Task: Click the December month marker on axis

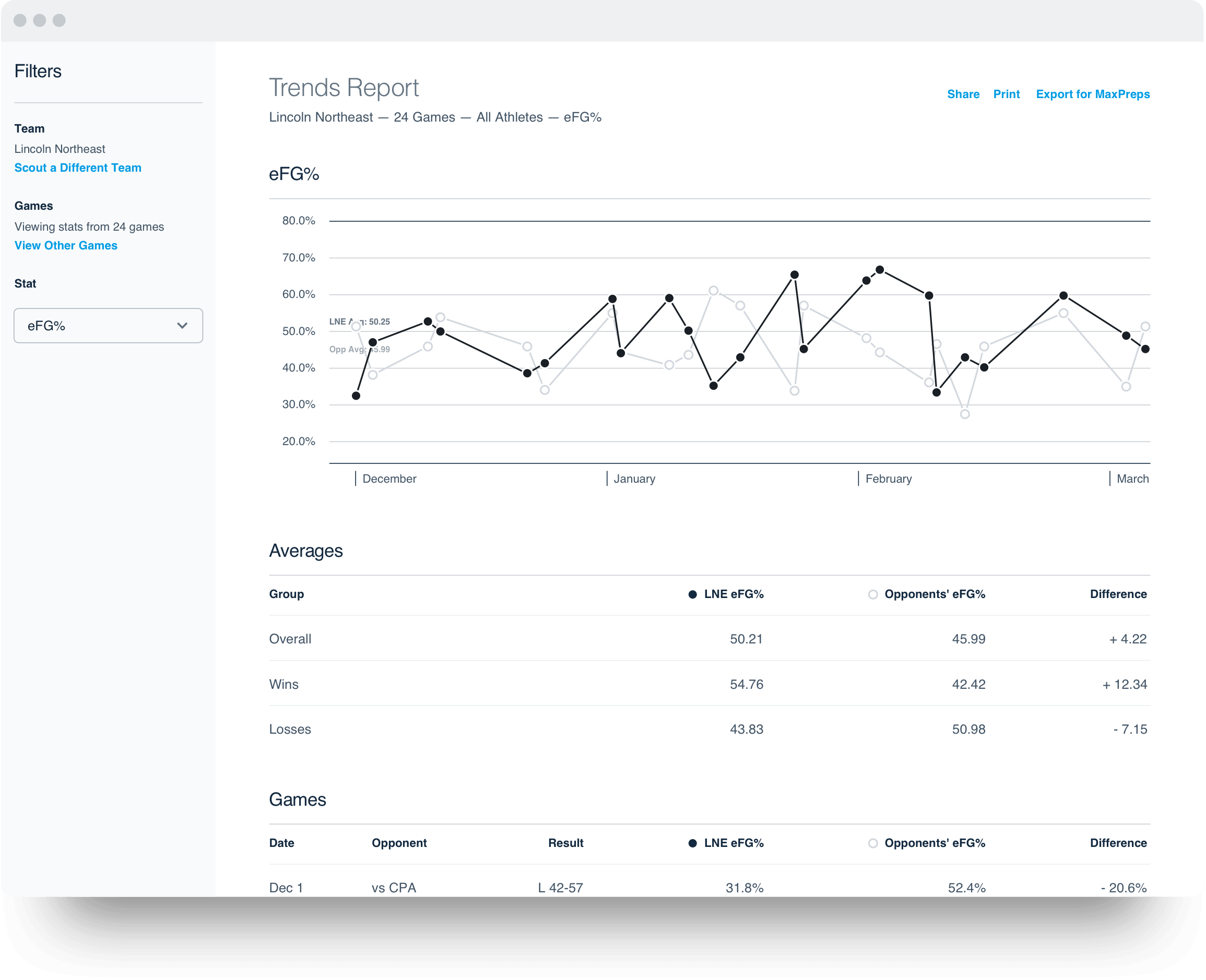Action: [388, 479]
